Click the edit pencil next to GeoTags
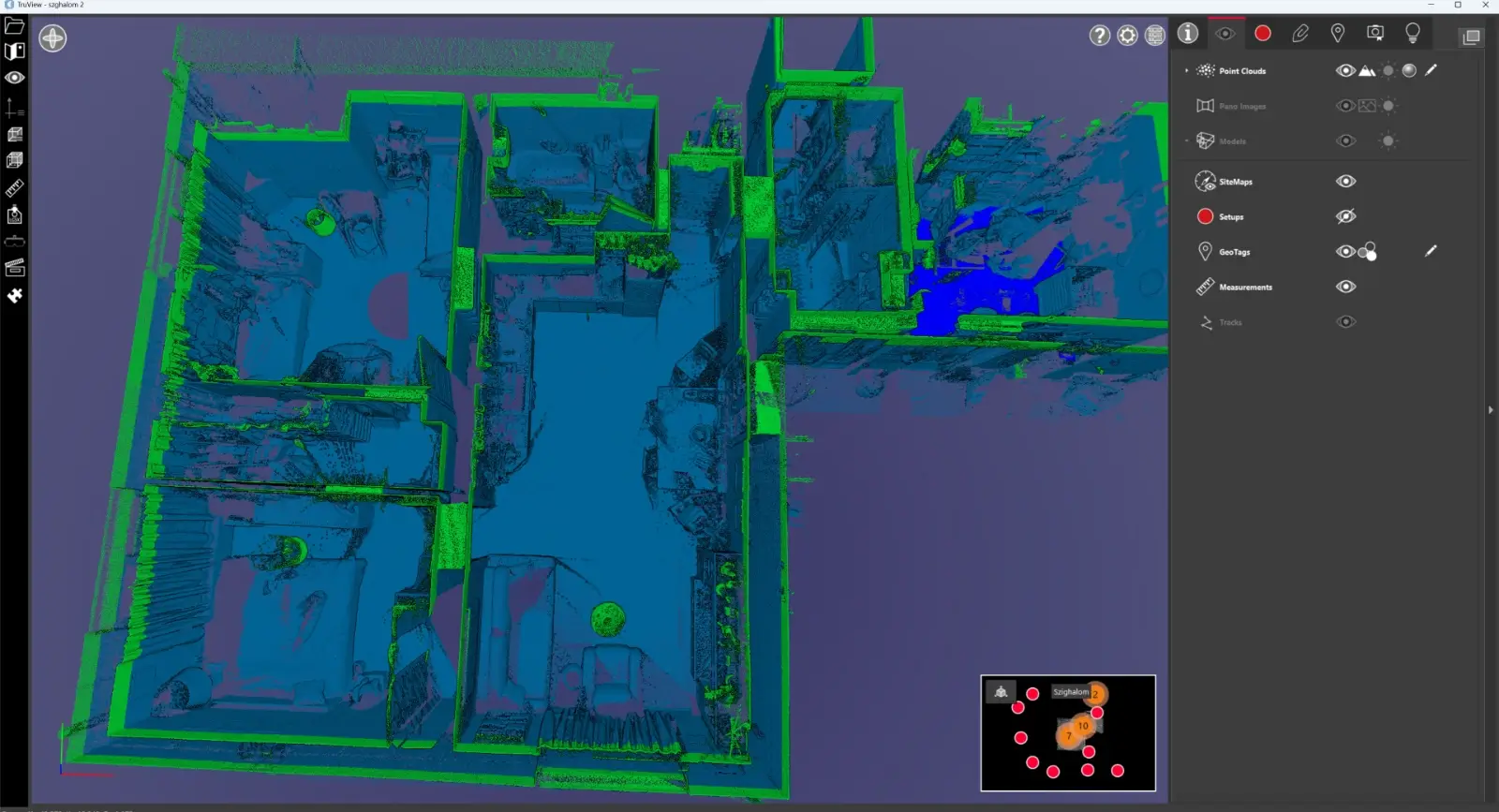 pos(1430,251)
